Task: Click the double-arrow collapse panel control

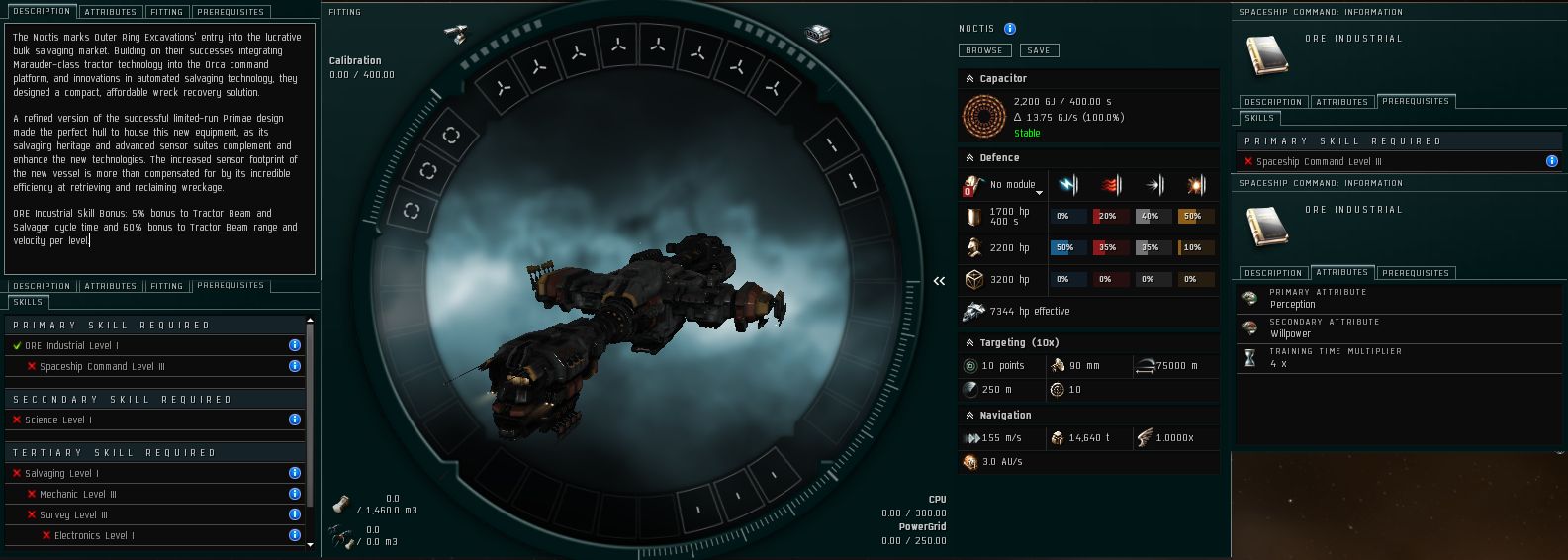Action: pos(939,281)
